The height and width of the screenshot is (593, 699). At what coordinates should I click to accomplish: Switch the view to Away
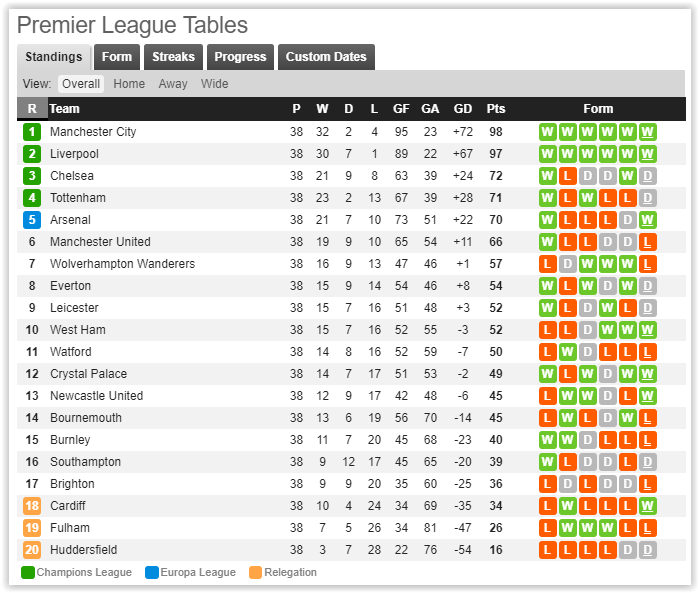pyautogui.click(x=172, y=84)
